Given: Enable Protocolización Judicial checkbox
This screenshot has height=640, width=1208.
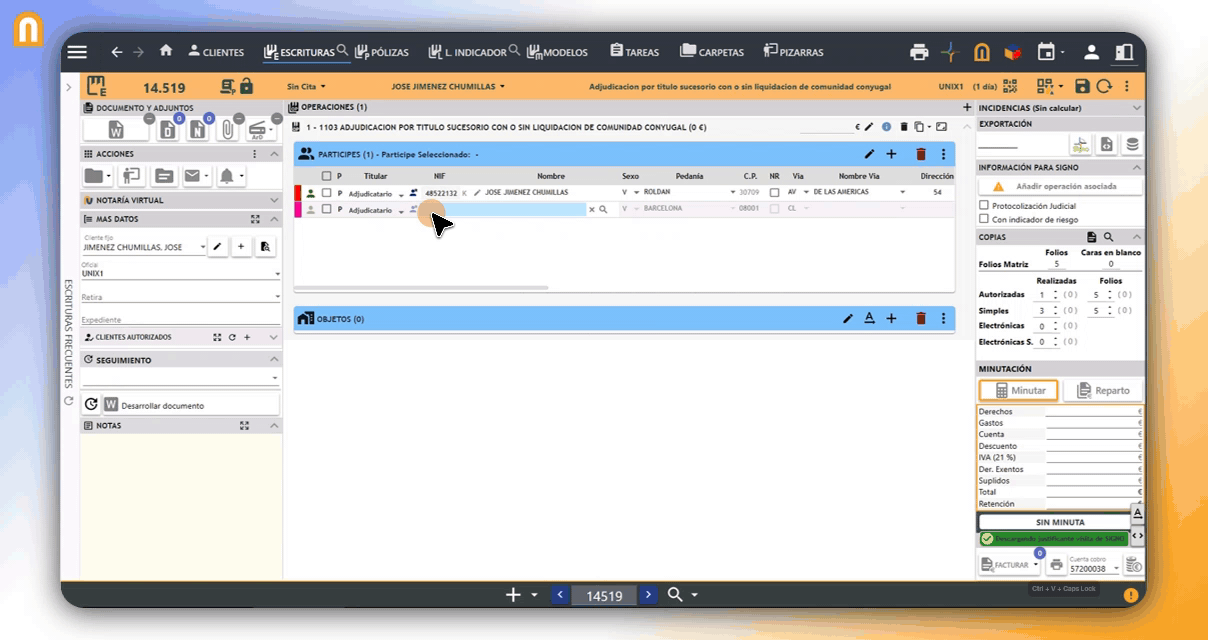Looking at the screenshot, I should [984, 206].
